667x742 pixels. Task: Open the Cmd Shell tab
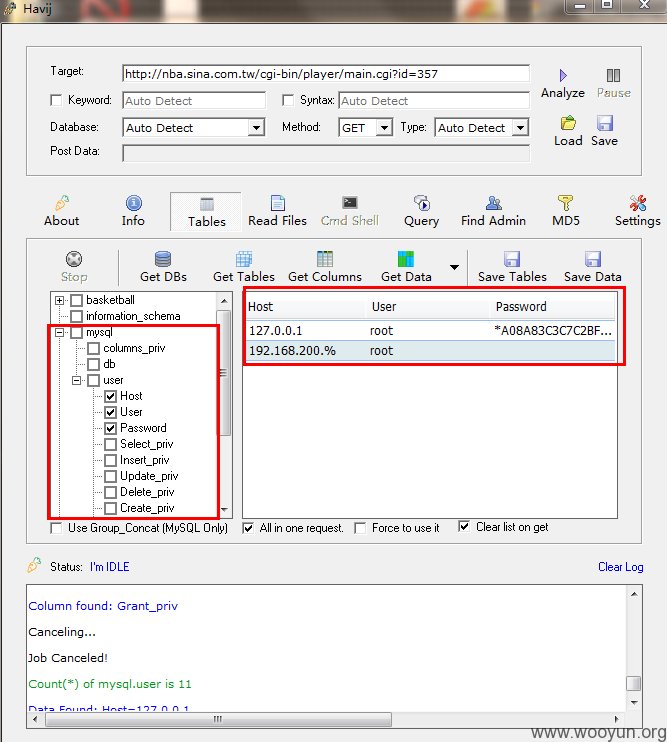click(x=350, y=212)
